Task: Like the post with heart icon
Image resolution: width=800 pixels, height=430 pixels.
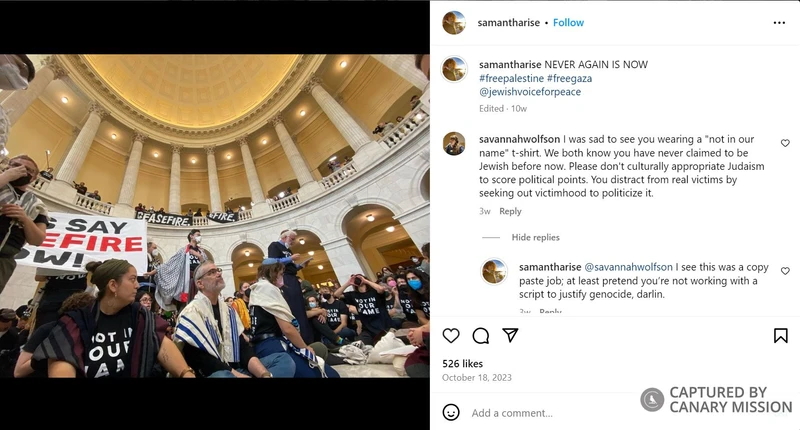Action: pyautogui.click(x=451, y=336)
